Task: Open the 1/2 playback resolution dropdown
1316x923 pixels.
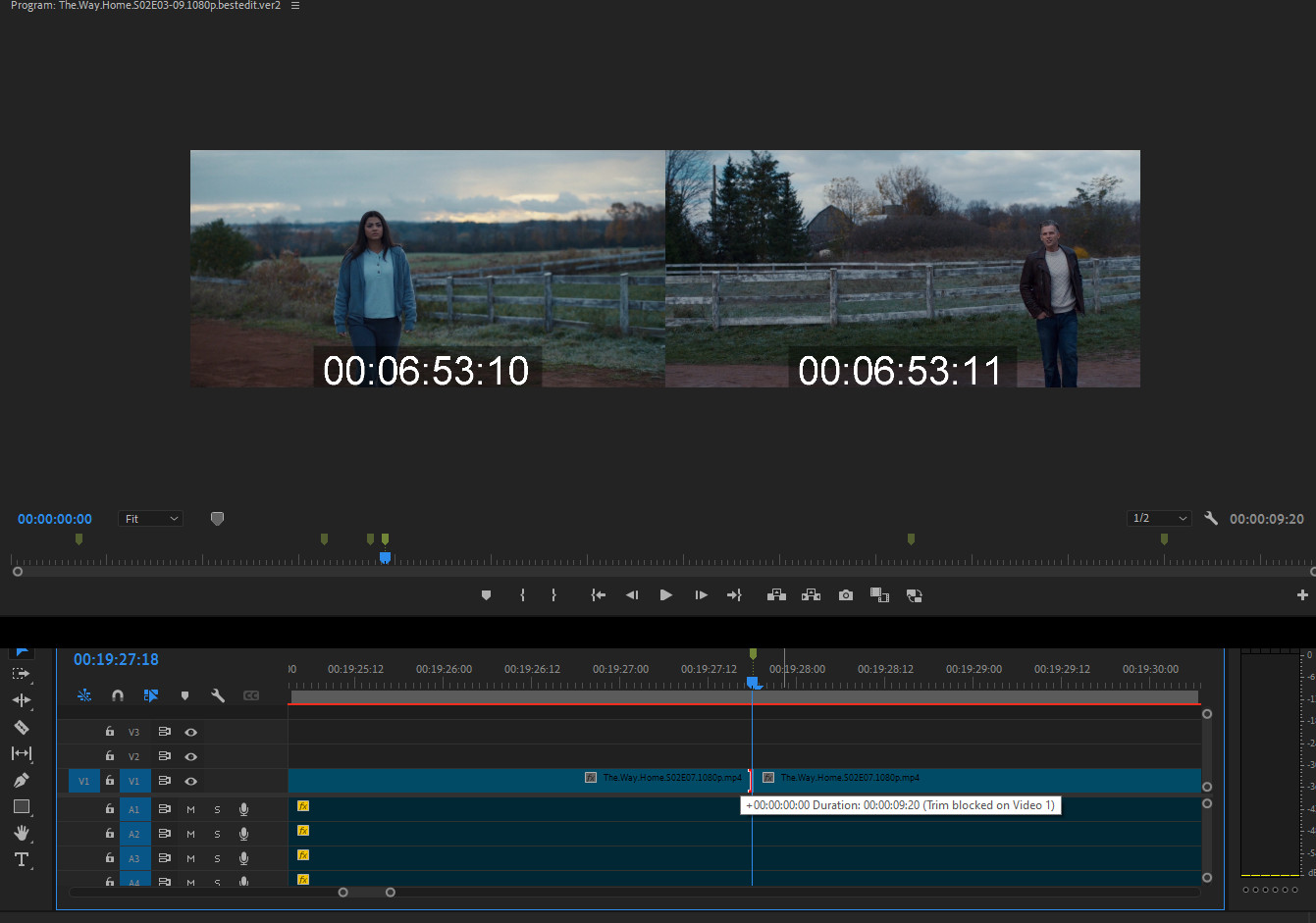Action: point(1159,518)
